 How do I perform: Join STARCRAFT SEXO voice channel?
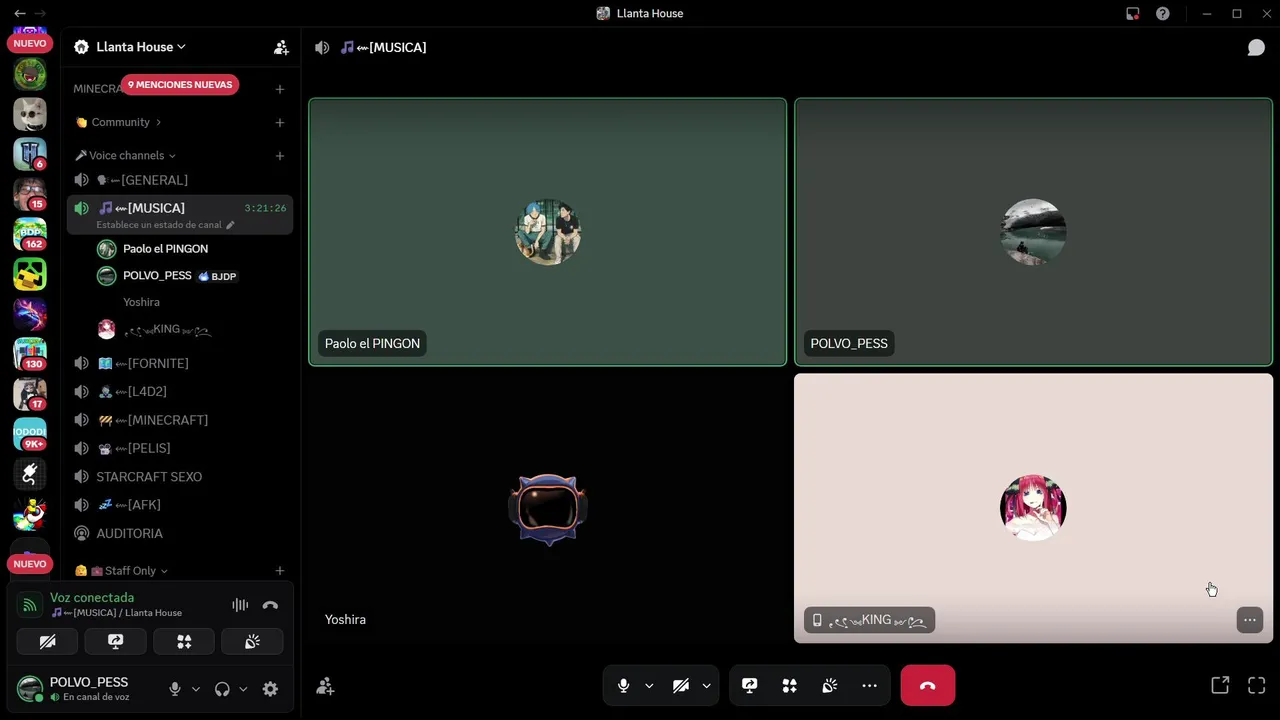pyautogui.click(x=180, y=477)
